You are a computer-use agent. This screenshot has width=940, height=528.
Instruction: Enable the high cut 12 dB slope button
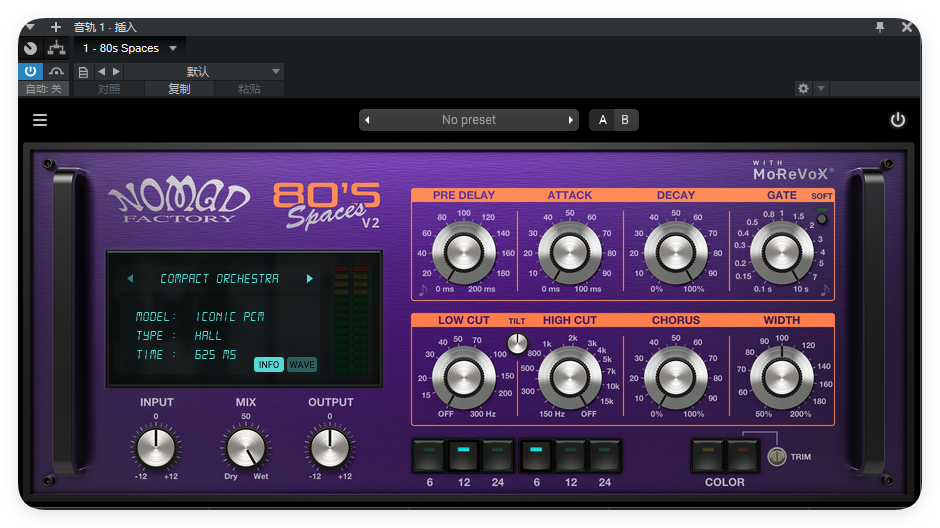(571, 455)
